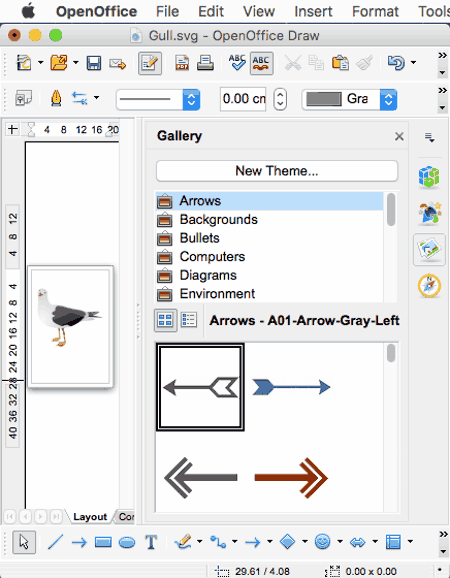This screenshot has width=450, height=578.
Task: Select the Bullets gallery theme
Action: point(269,238)
